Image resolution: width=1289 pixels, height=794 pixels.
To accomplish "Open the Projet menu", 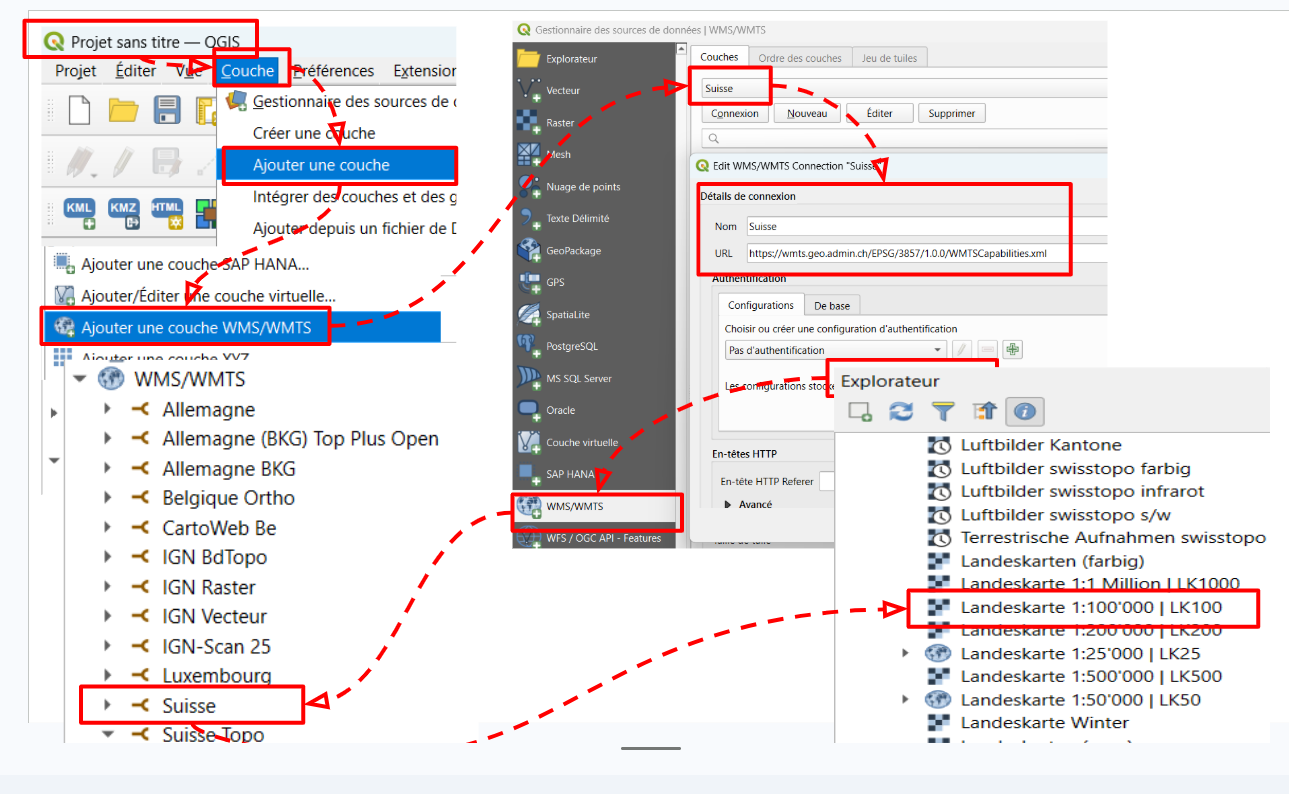I will pyautogui.click(x=76, y=71).
